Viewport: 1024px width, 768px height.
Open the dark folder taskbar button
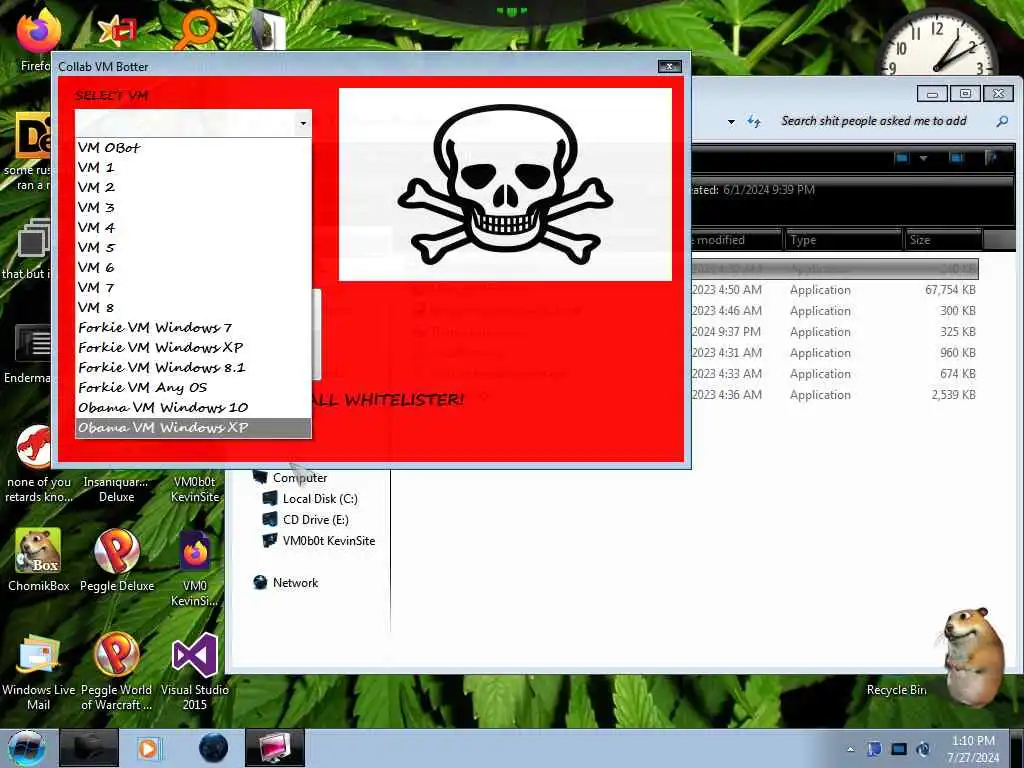89,748
